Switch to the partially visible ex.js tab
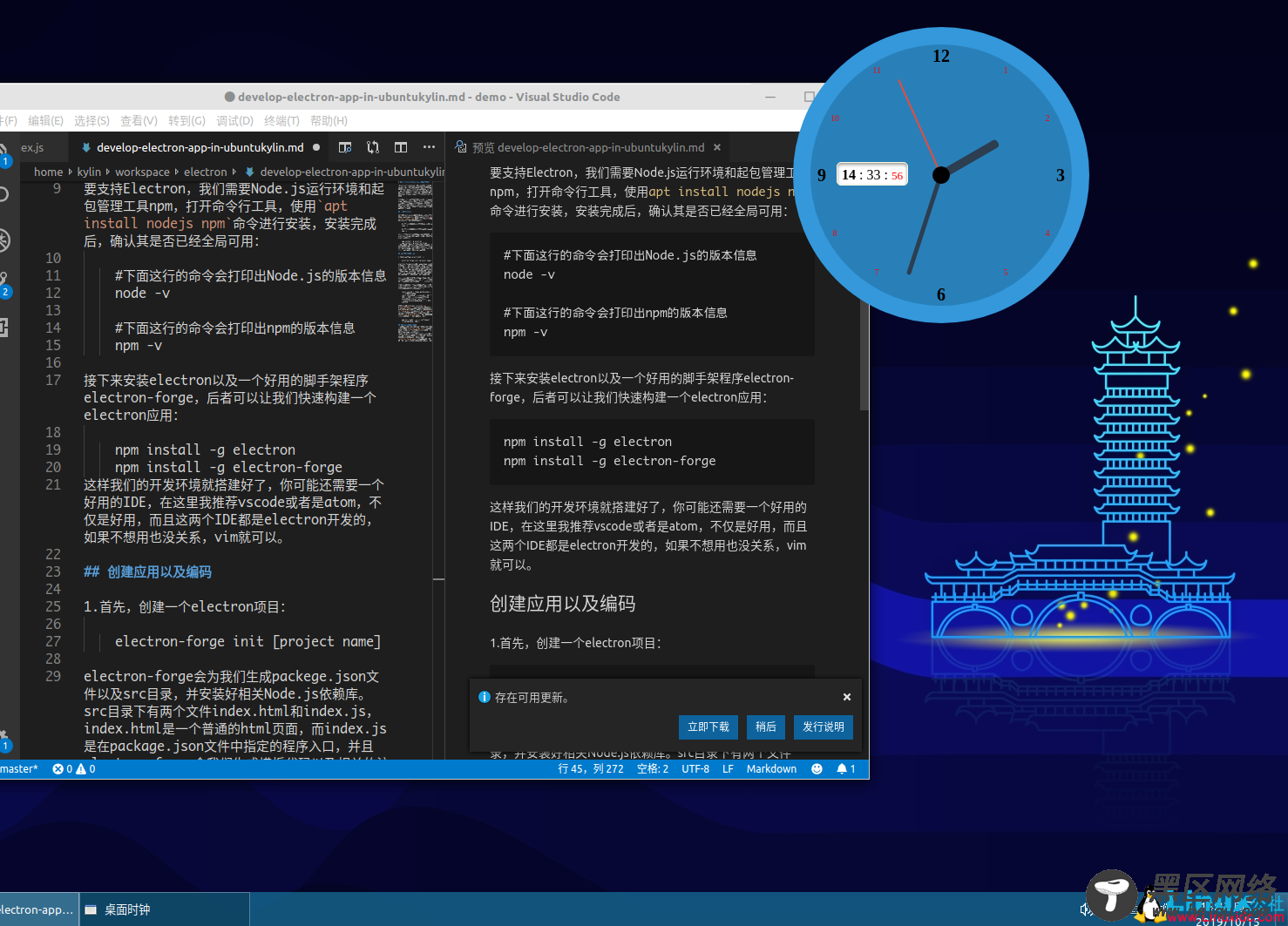 coord(32,147)
